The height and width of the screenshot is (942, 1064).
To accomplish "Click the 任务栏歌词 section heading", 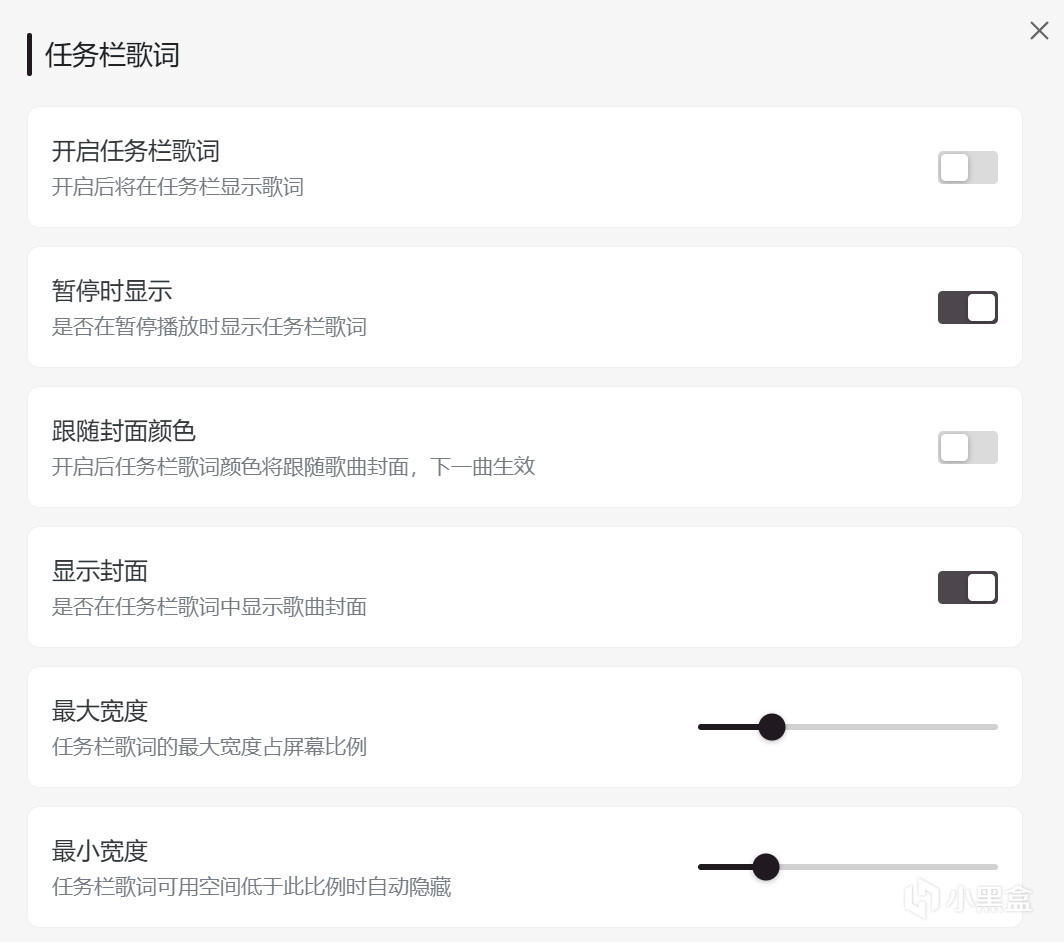I will [112, 55].
